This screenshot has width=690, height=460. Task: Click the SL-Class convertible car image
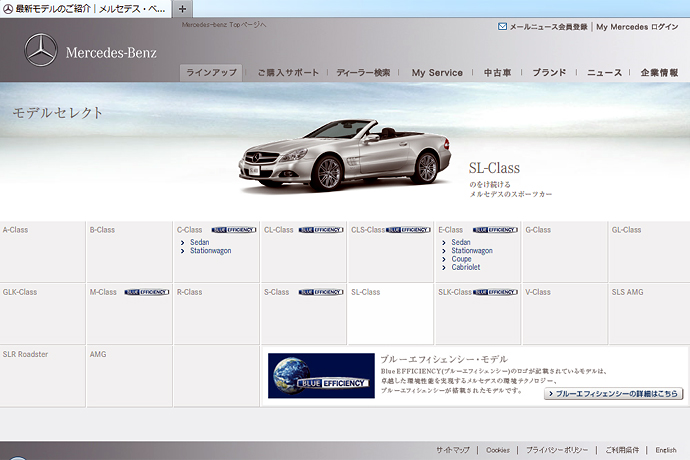tap(345, 155)
